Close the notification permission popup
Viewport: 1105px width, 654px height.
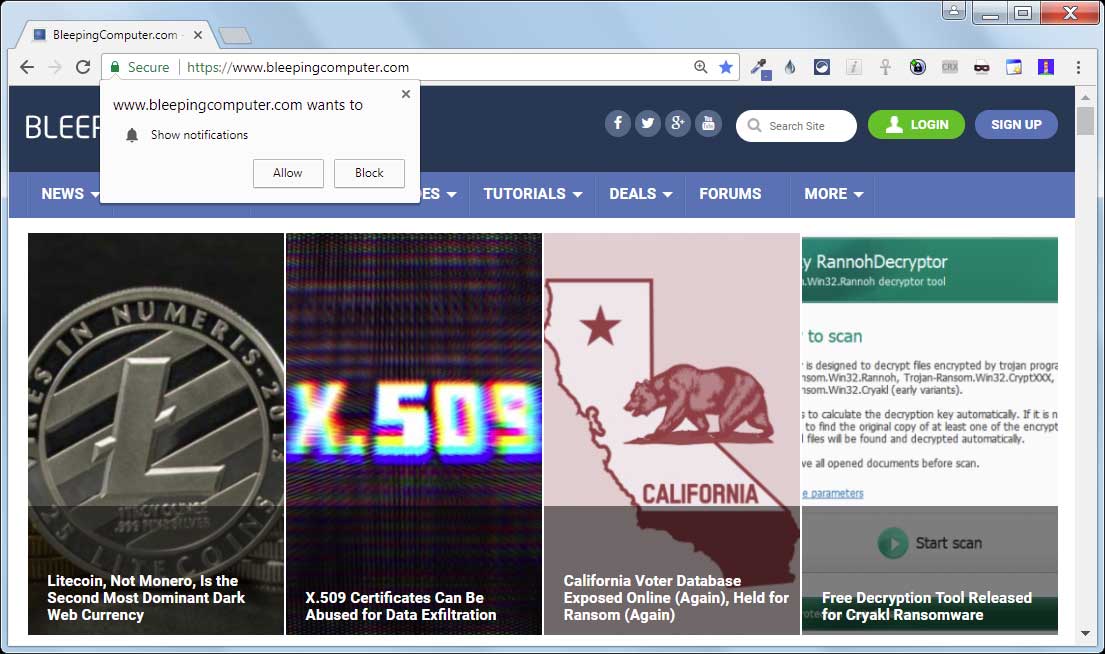point(405,94)
